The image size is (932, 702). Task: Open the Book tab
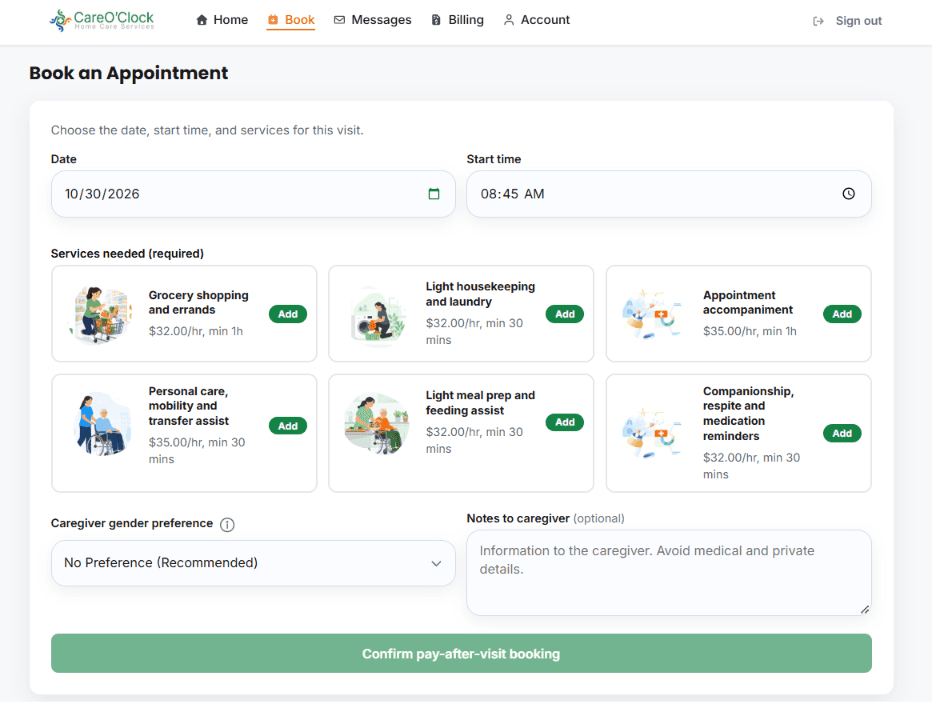point(291,20)
